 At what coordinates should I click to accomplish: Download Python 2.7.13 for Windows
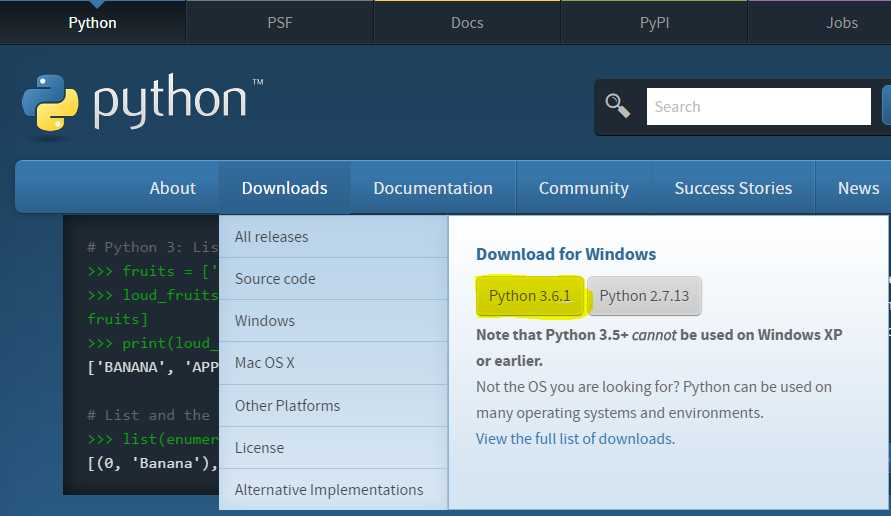tap(644, 296)
